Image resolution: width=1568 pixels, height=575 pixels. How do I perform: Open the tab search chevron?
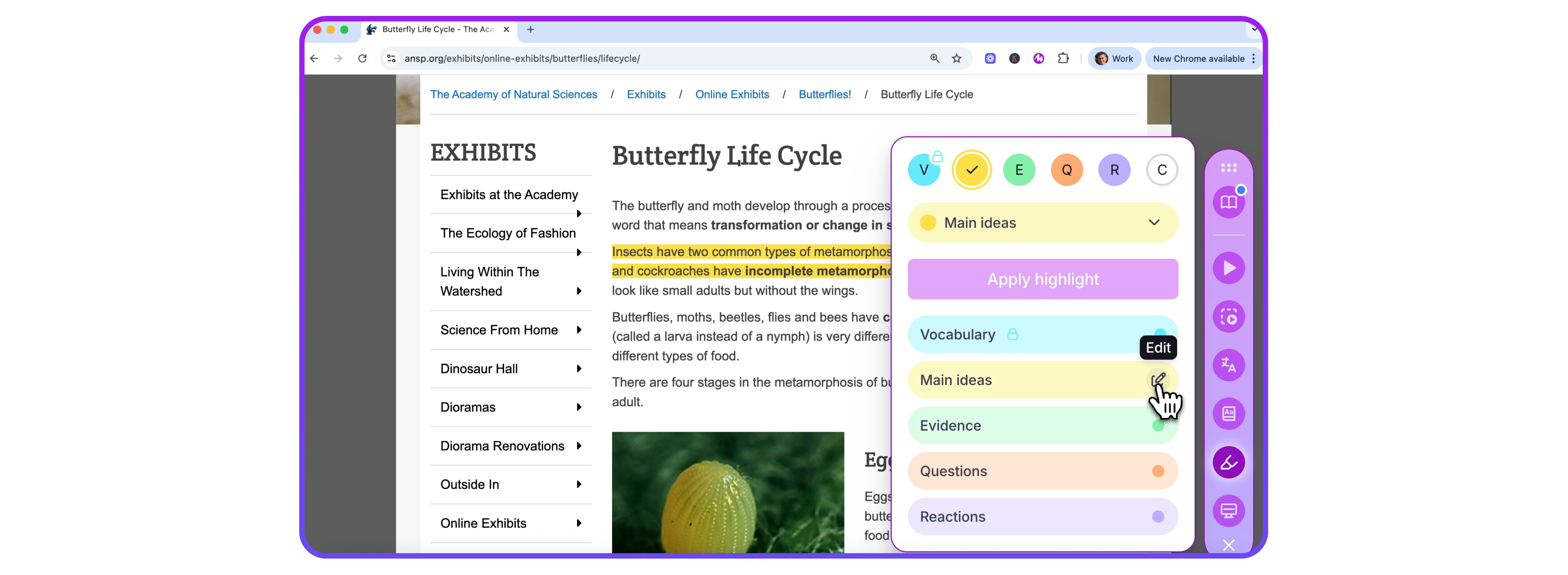coord(1254,29)
